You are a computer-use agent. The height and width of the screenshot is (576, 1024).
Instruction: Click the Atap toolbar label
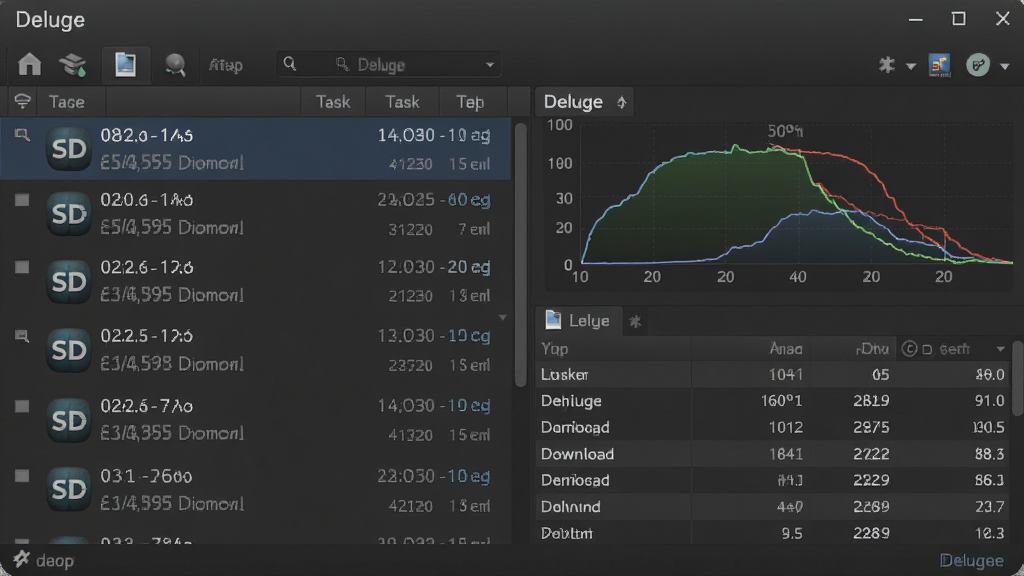pyautogui.click(x=225, y=65)
